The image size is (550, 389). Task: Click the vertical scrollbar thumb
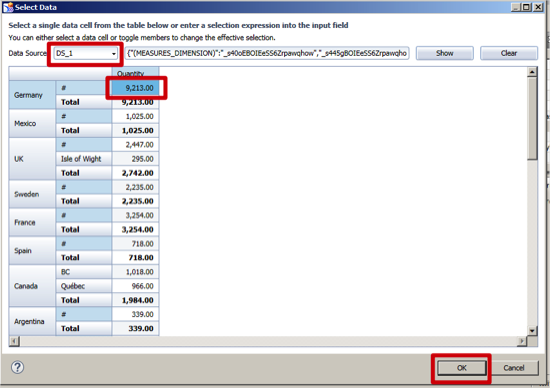[x=532, y=119]
